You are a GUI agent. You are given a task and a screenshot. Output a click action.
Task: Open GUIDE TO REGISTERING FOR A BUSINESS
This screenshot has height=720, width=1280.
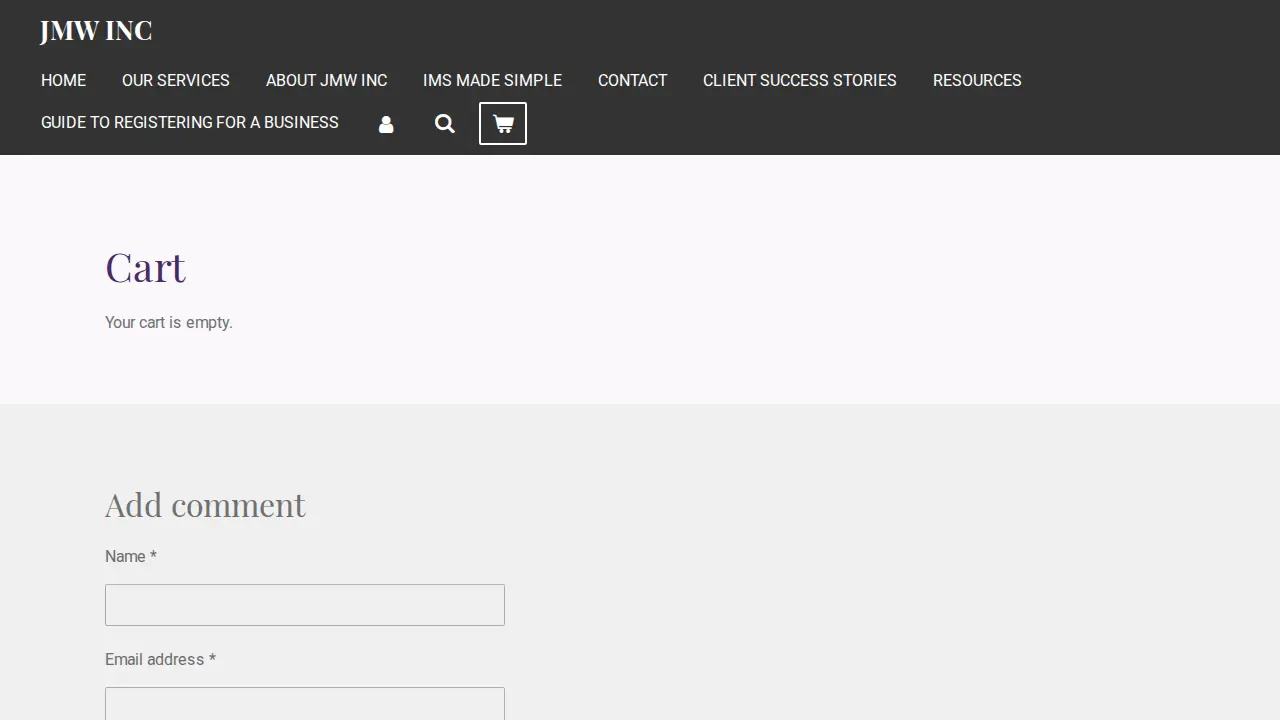[190, 122]
